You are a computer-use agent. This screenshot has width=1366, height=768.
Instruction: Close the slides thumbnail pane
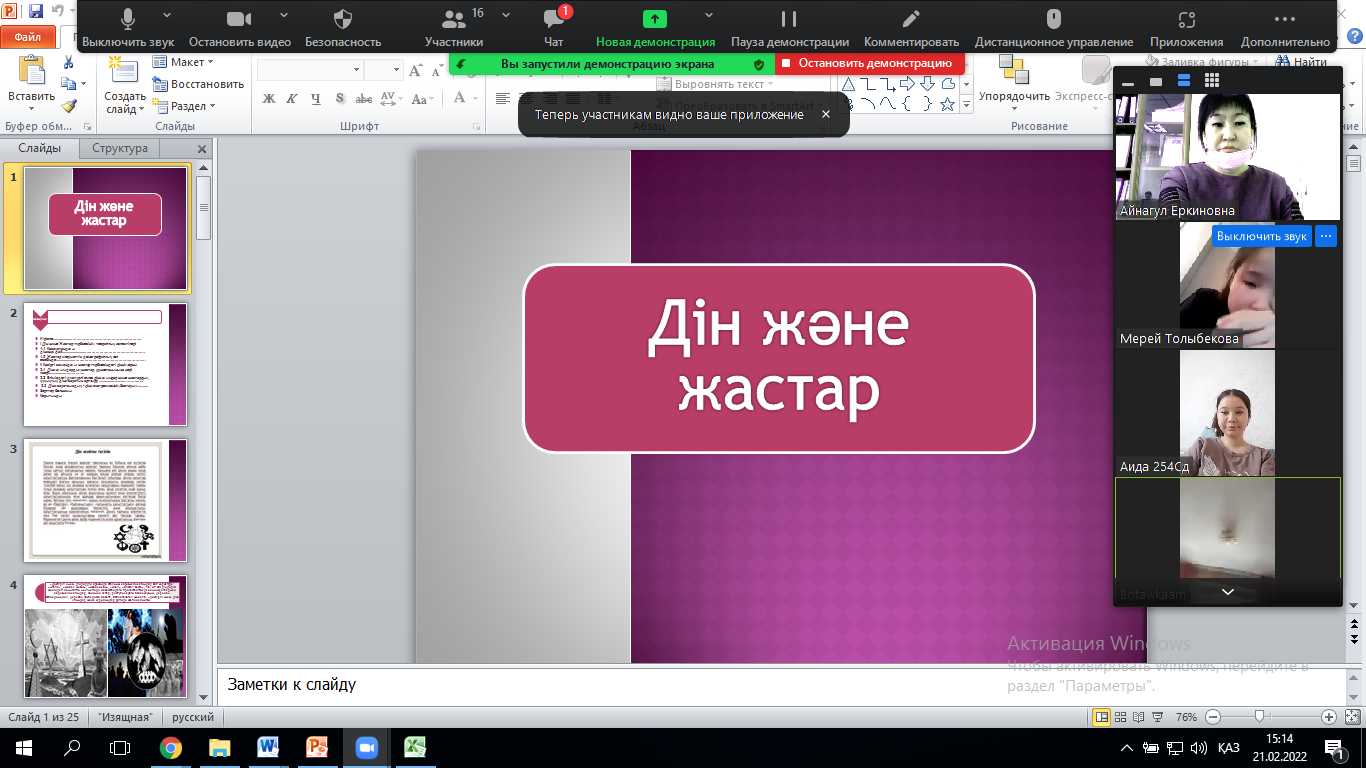(202, 148)
